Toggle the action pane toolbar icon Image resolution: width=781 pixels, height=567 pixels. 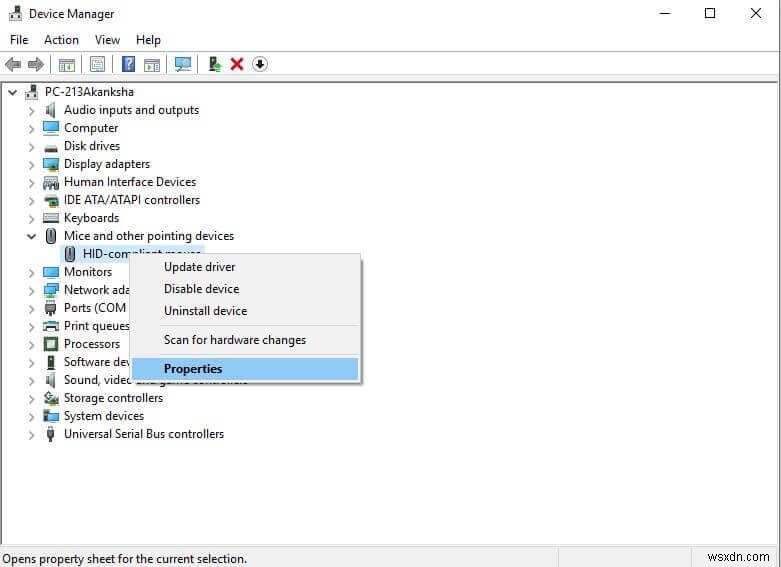(152, 64)
